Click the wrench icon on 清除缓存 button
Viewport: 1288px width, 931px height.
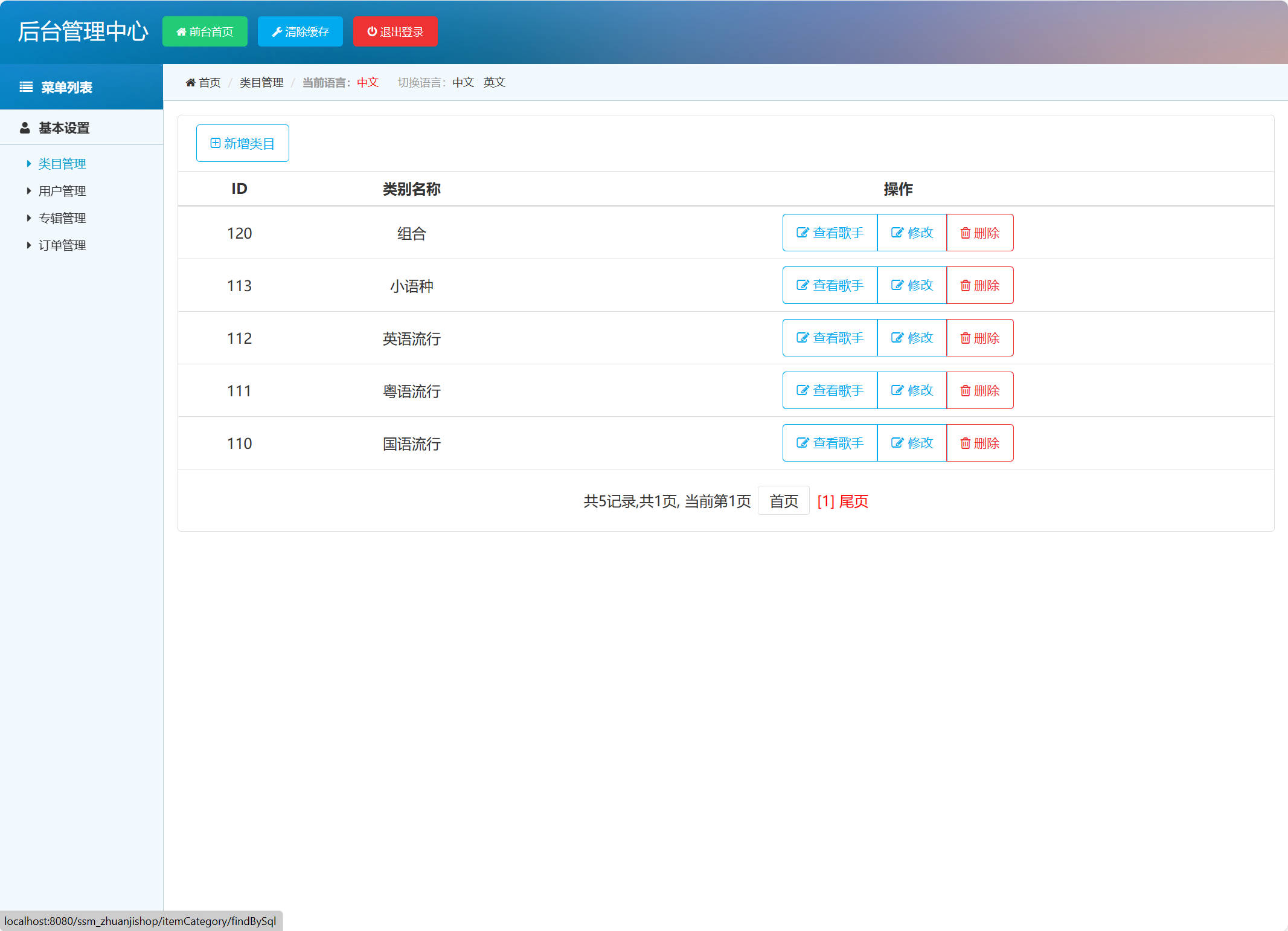277,31
